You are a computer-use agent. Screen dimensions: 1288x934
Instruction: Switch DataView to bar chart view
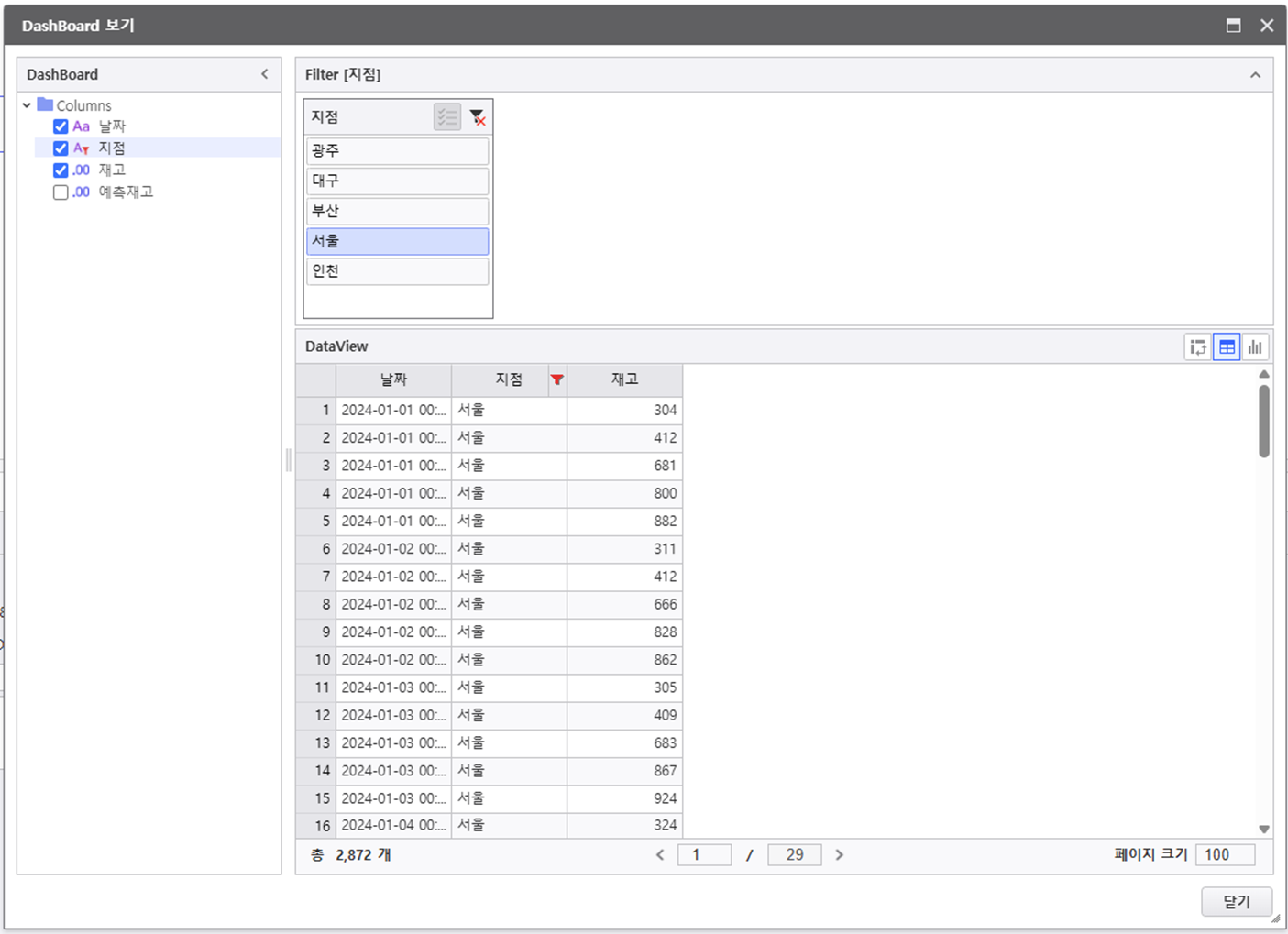[1255, 347]
